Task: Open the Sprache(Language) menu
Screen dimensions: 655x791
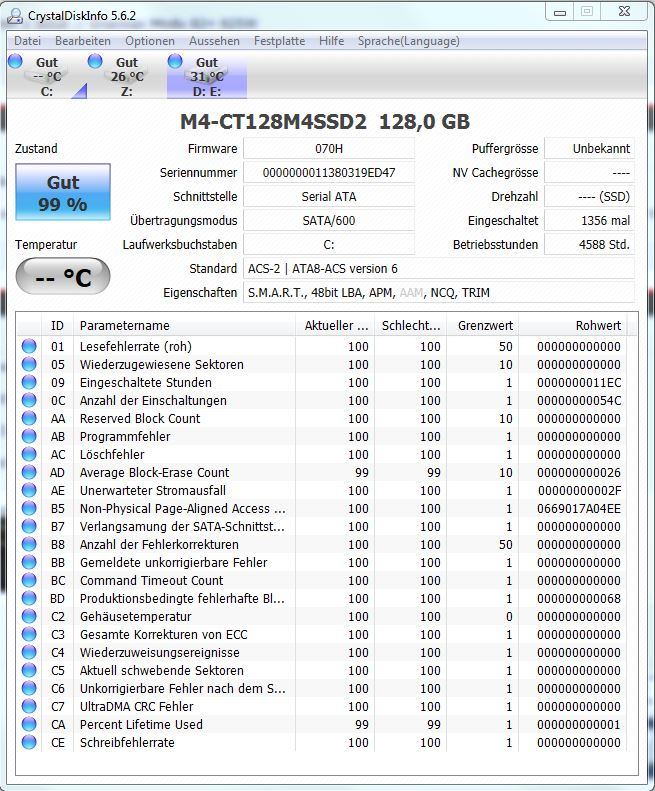Action: point(409,41)
